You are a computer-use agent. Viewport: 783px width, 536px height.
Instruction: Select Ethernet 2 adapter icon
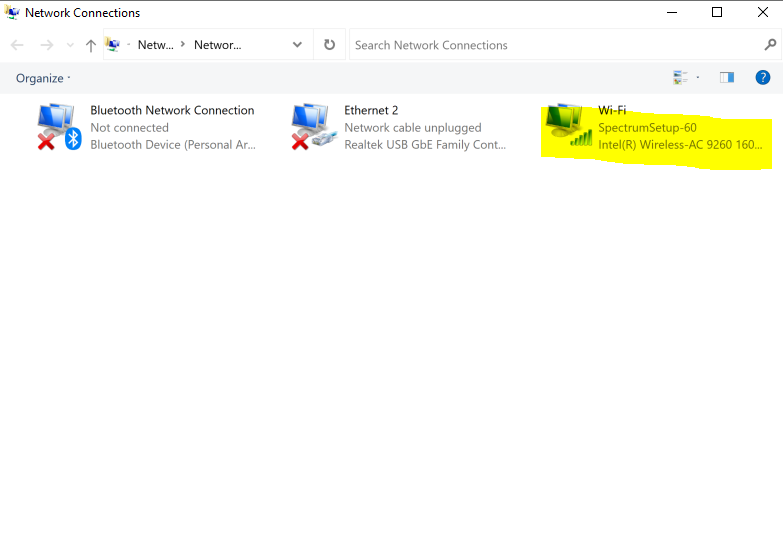point(314,127)
